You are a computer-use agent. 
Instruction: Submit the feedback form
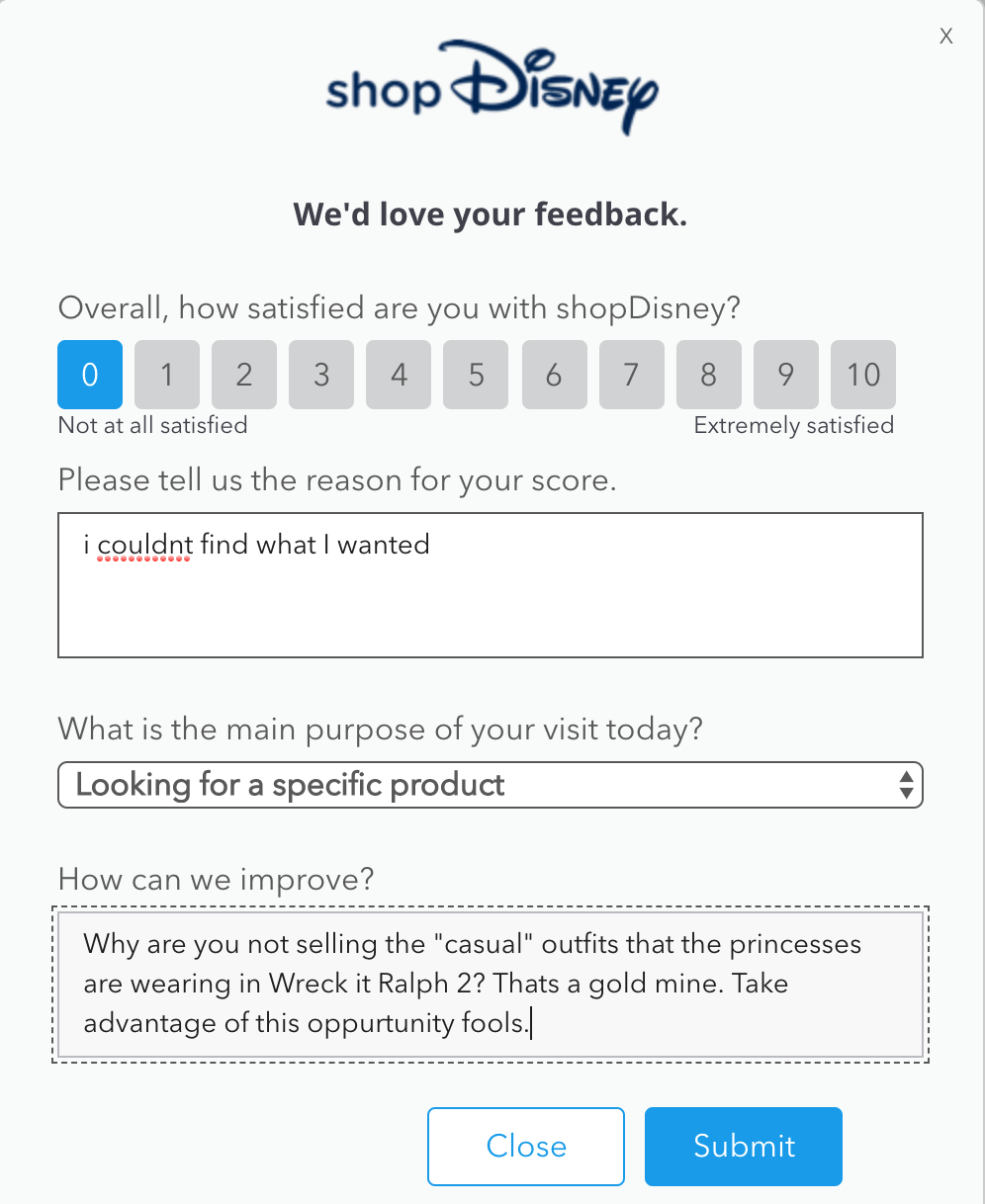tap(744, 1147)
